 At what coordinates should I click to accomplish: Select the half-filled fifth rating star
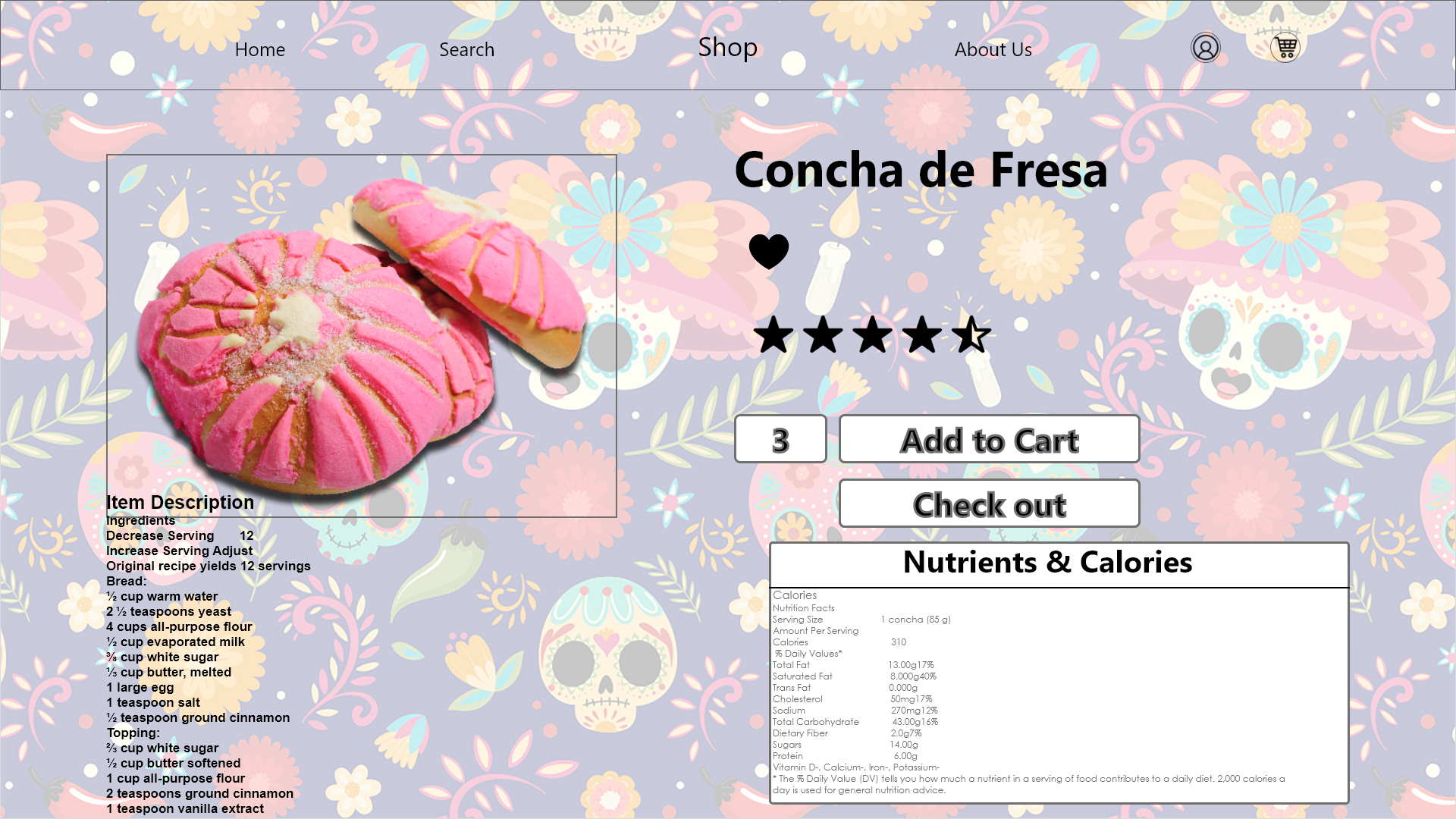point(971,334)
